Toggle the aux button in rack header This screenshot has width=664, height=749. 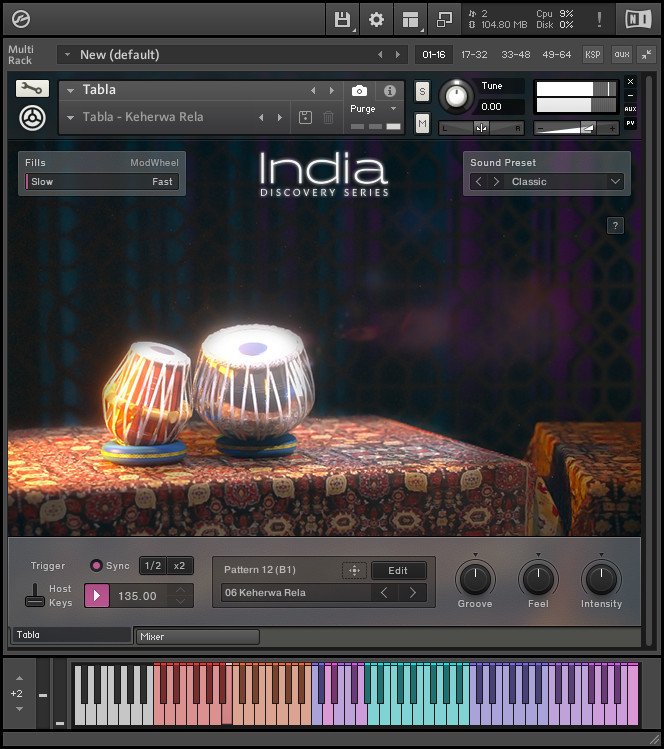click(x=622, y=54)
